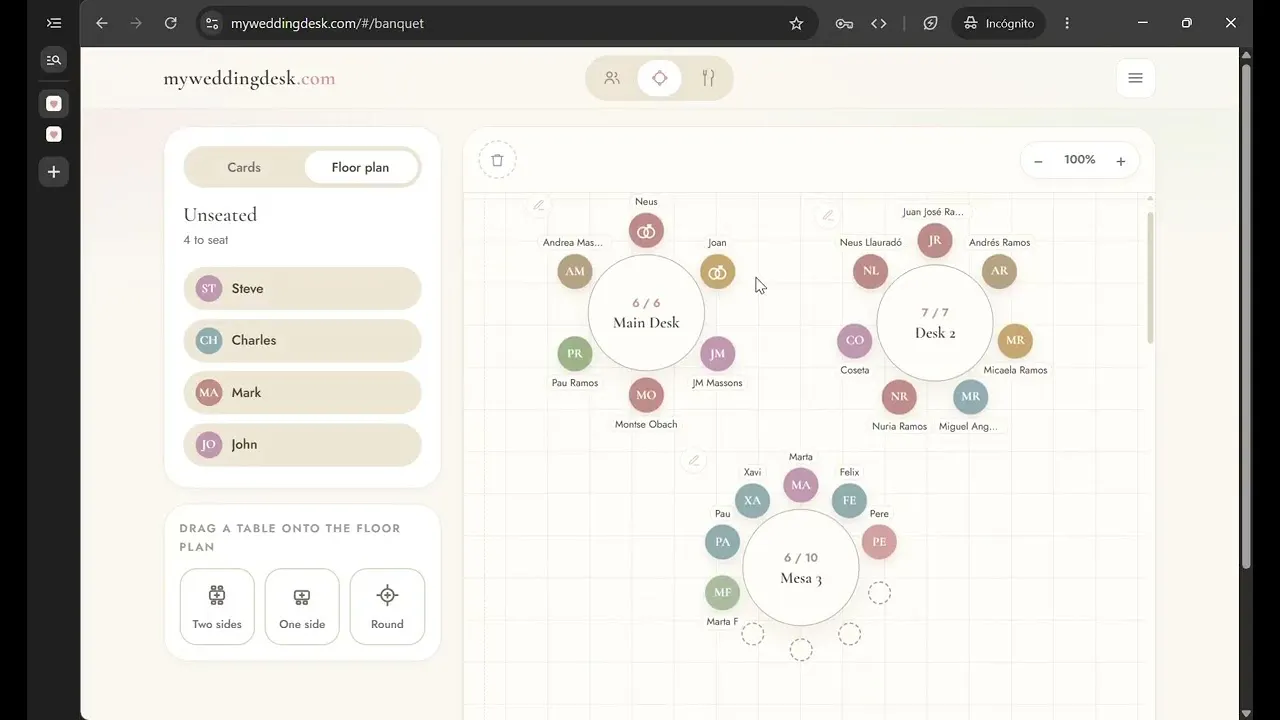The width and height of the screenshot is (1280, 720).
Task: Click the browser address bar URL
Action: coord(327,23)
